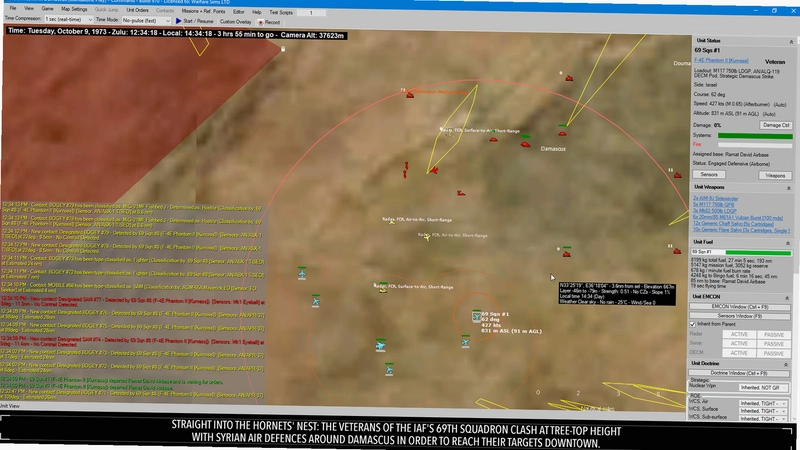Select the 69 Sqn #1 aircraft icon on map
The image size is (800, 450).
476,316
